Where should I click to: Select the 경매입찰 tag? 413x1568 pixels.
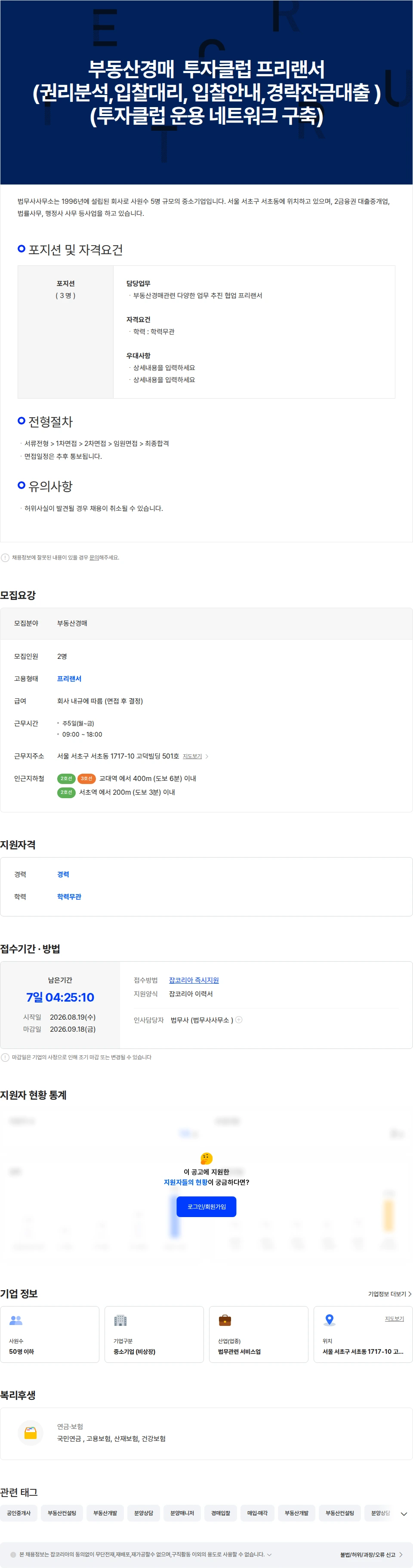221,1513
